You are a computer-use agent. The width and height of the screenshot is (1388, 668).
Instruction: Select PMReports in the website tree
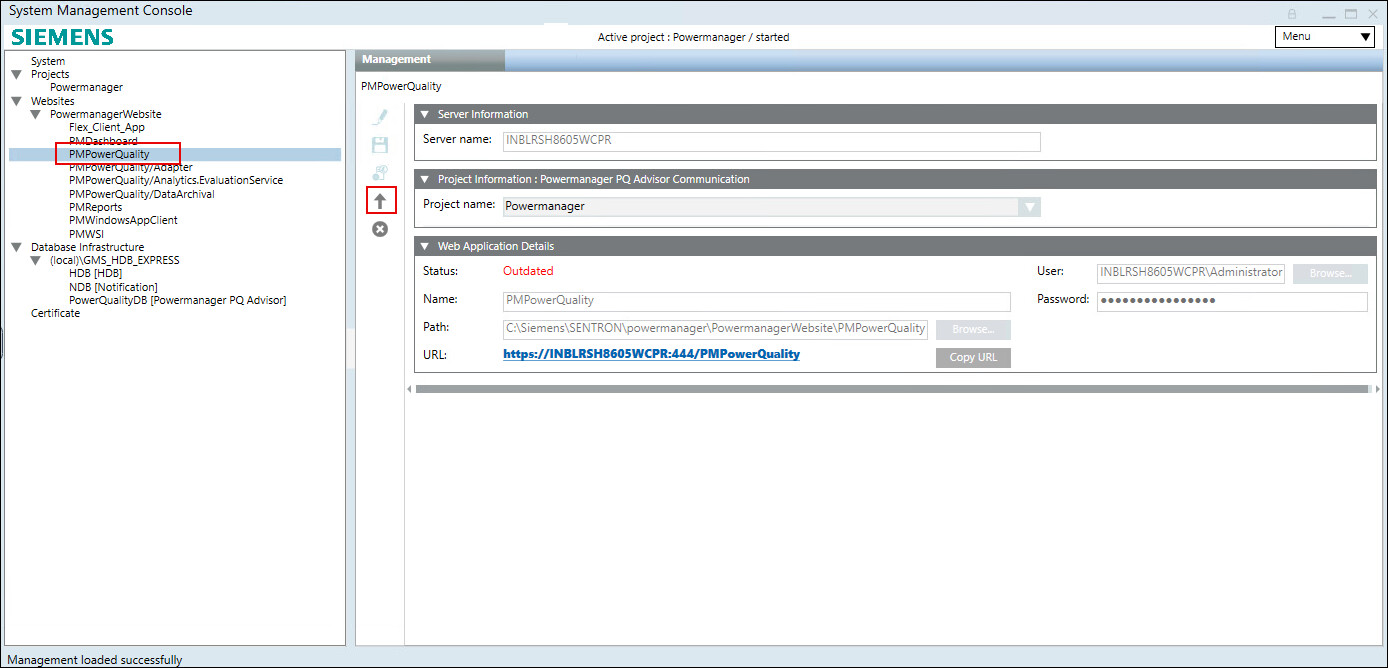[95, 207]
